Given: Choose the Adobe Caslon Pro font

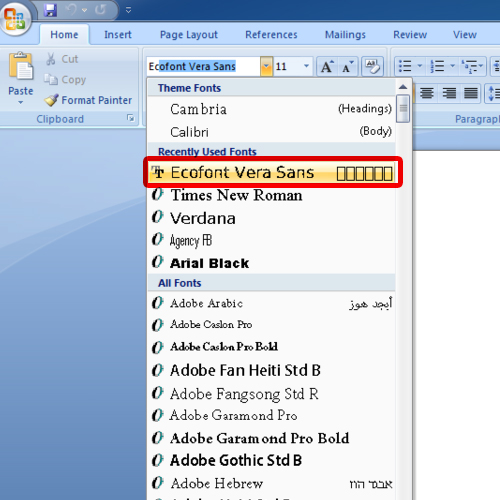Looking at the screenshot, I should [271, 325].
